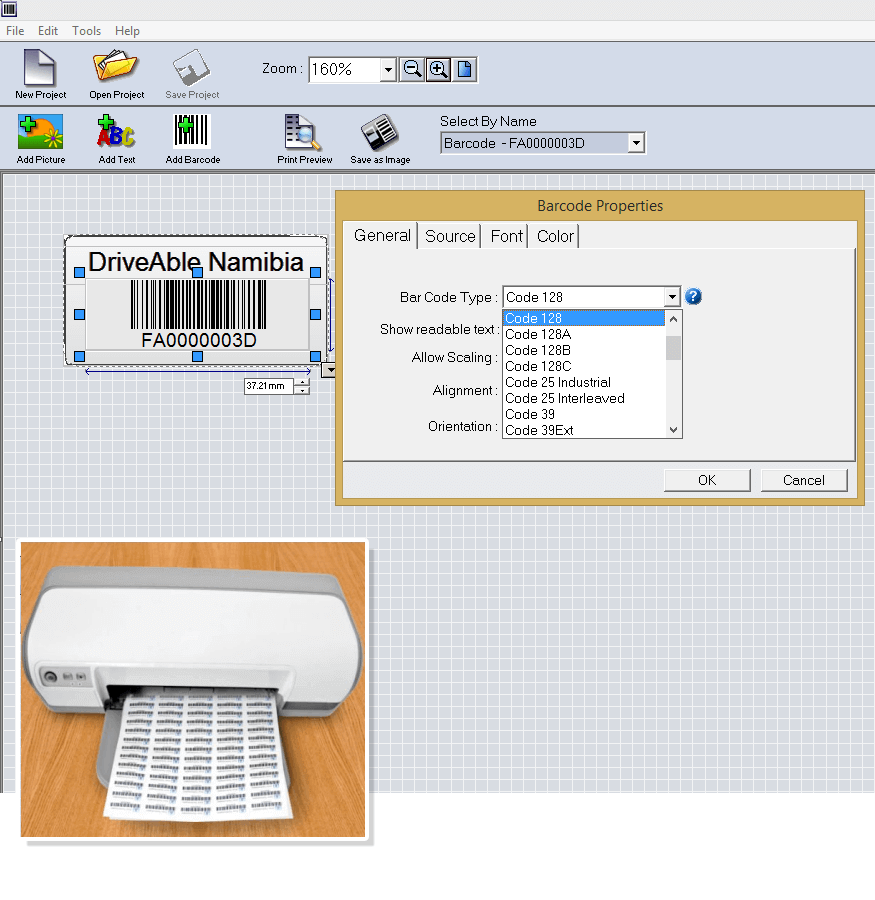Open the Open Project folder icon
The width and height of the screenshot is (875, 900).
115,65
